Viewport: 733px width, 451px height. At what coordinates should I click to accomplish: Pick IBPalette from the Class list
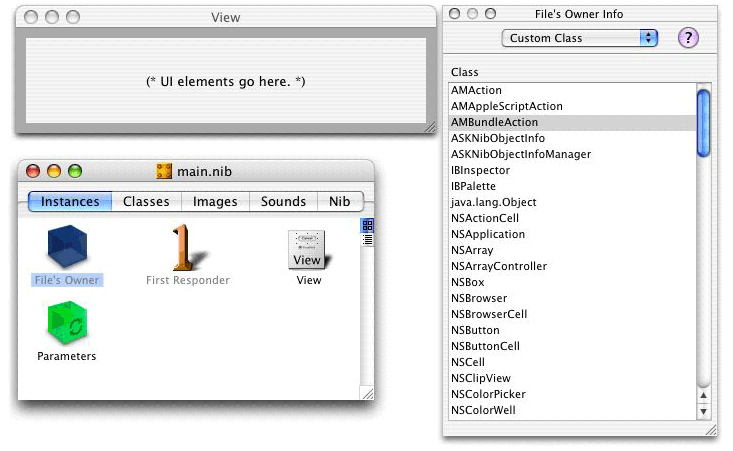572,186
